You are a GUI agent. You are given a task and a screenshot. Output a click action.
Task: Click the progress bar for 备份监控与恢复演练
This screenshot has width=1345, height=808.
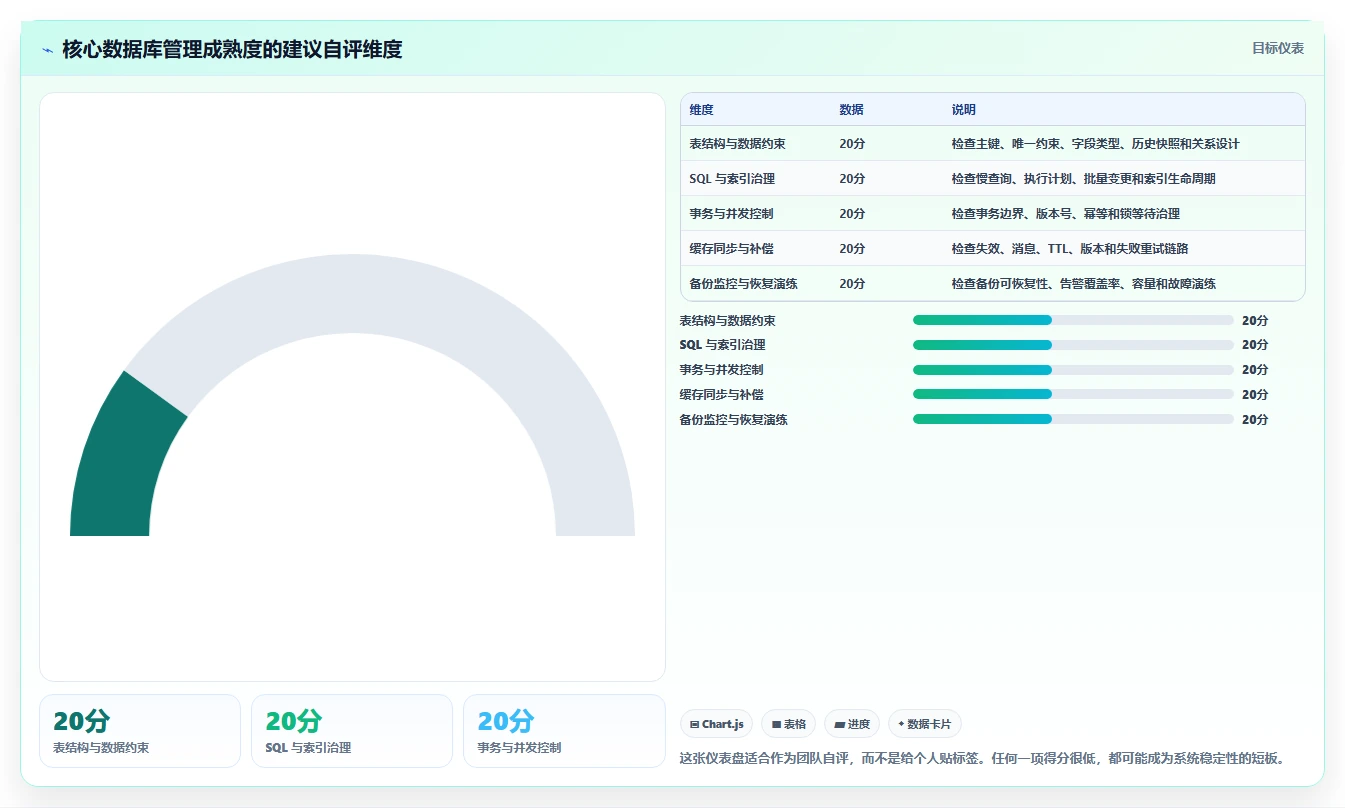point(1073,419)
